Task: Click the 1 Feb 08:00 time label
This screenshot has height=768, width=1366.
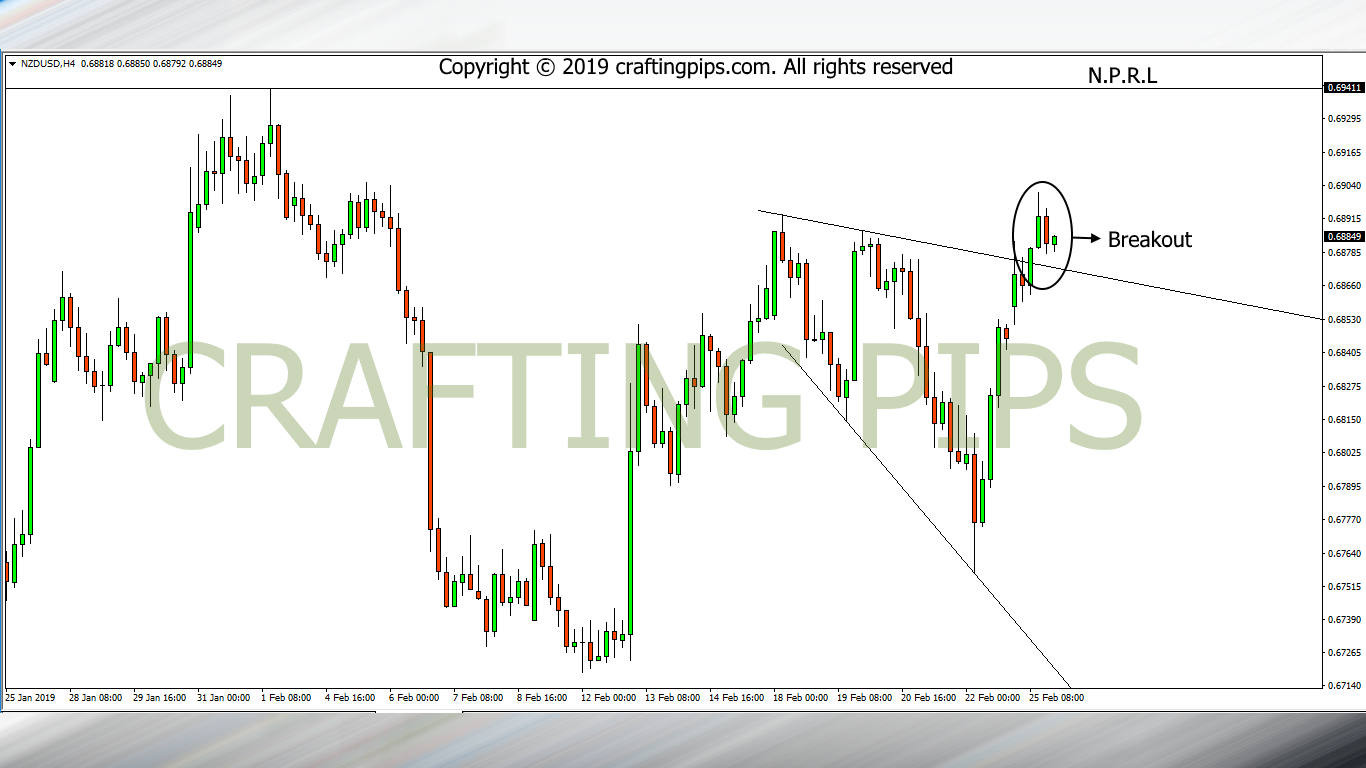Action: click(287, 697)
